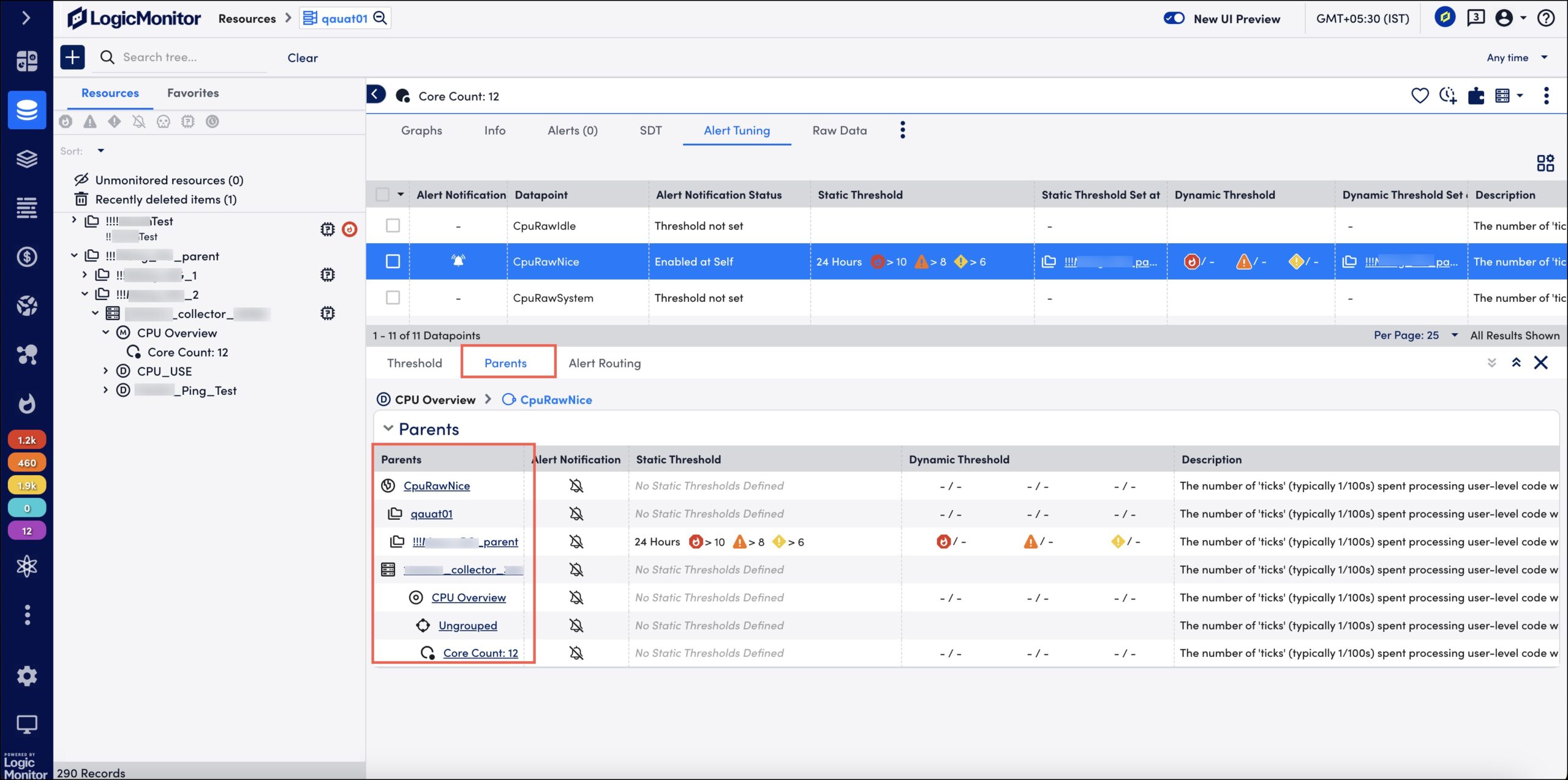
Task: Add a new resource with plus button
Action: tap(72, 57)
